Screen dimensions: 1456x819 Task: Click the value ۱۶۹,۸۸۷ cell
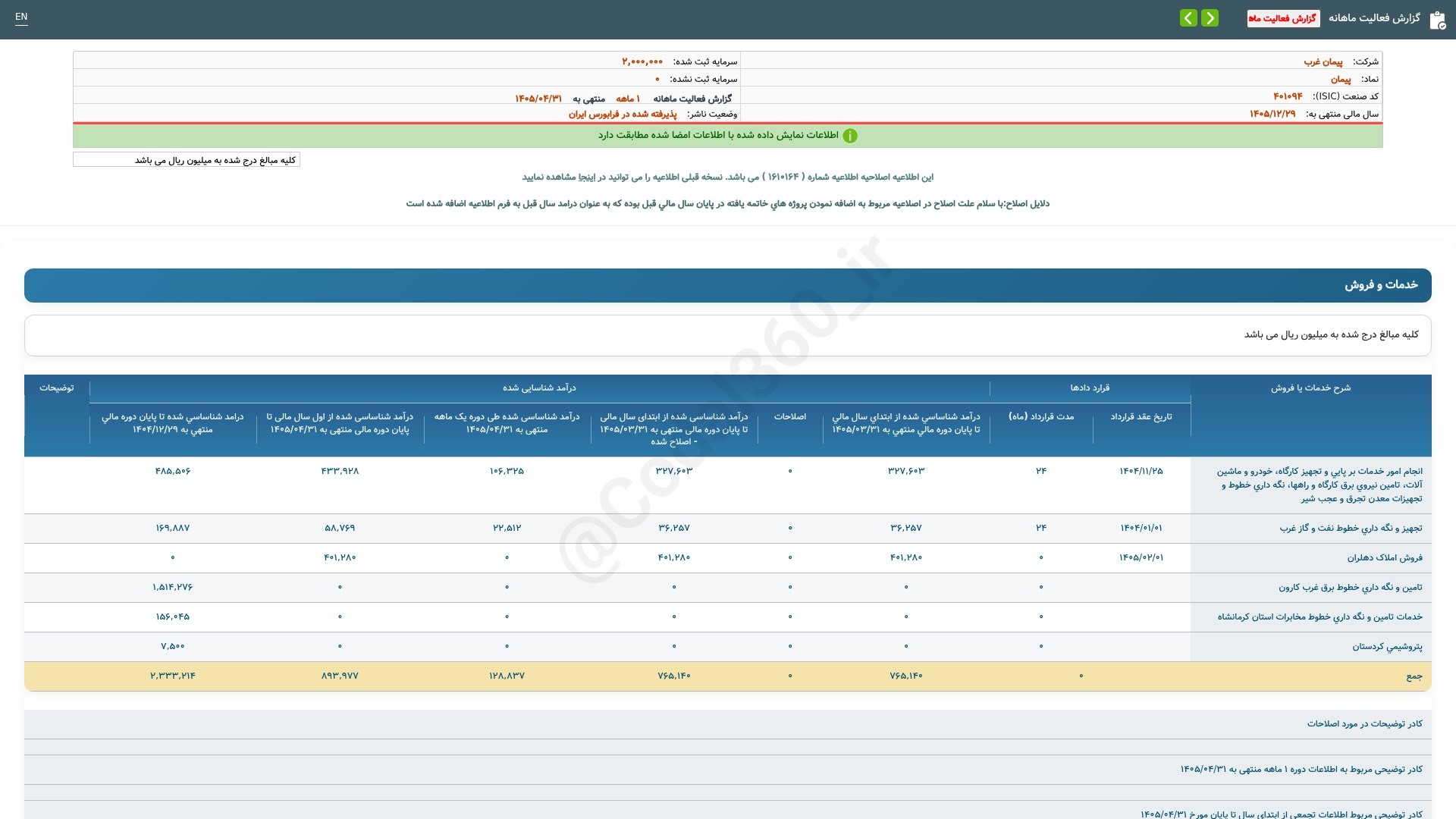173,528
